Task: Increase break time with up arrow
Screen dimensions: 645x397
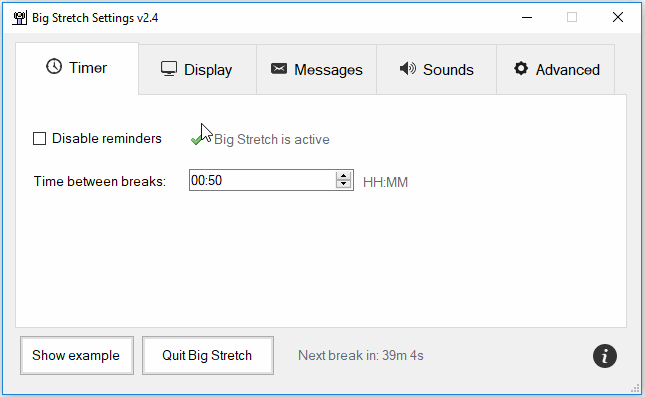Action: tap(343, 176)
